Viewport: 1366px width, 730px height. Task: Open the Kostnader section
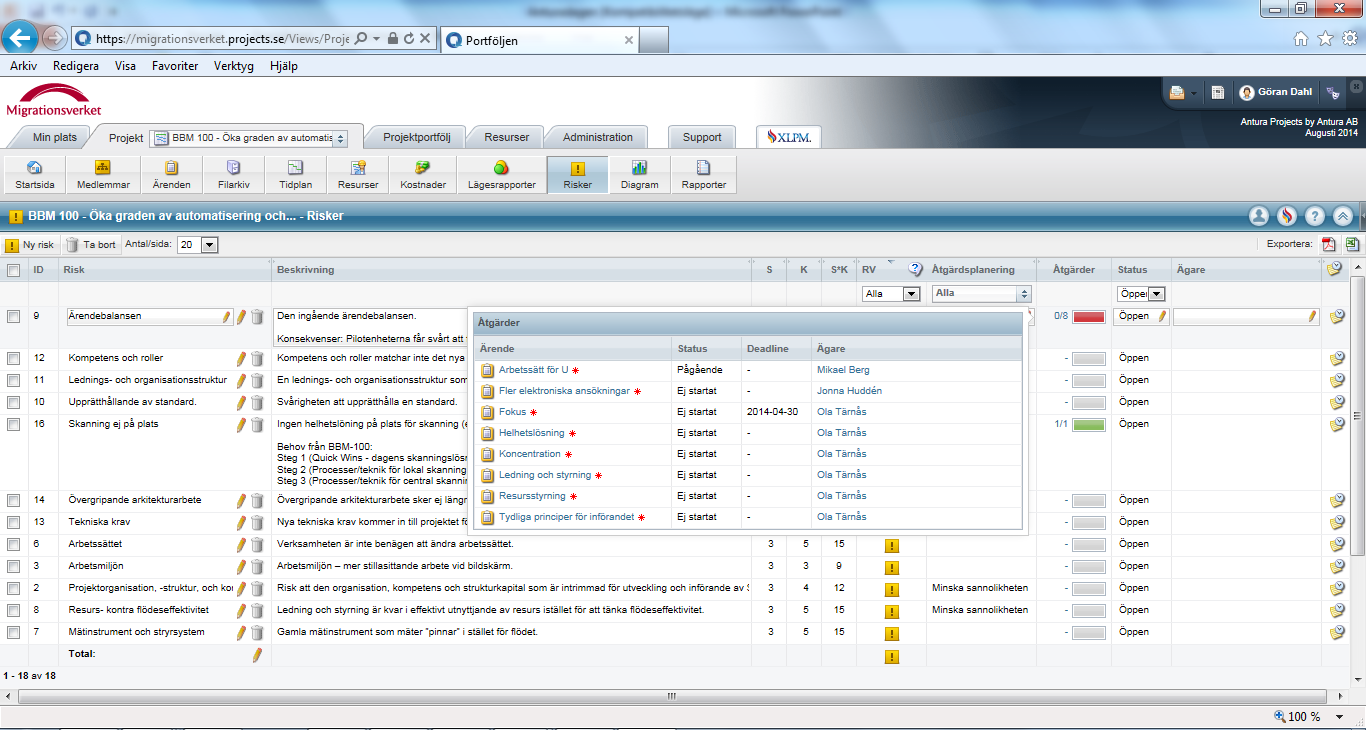(x=422, y=174)
